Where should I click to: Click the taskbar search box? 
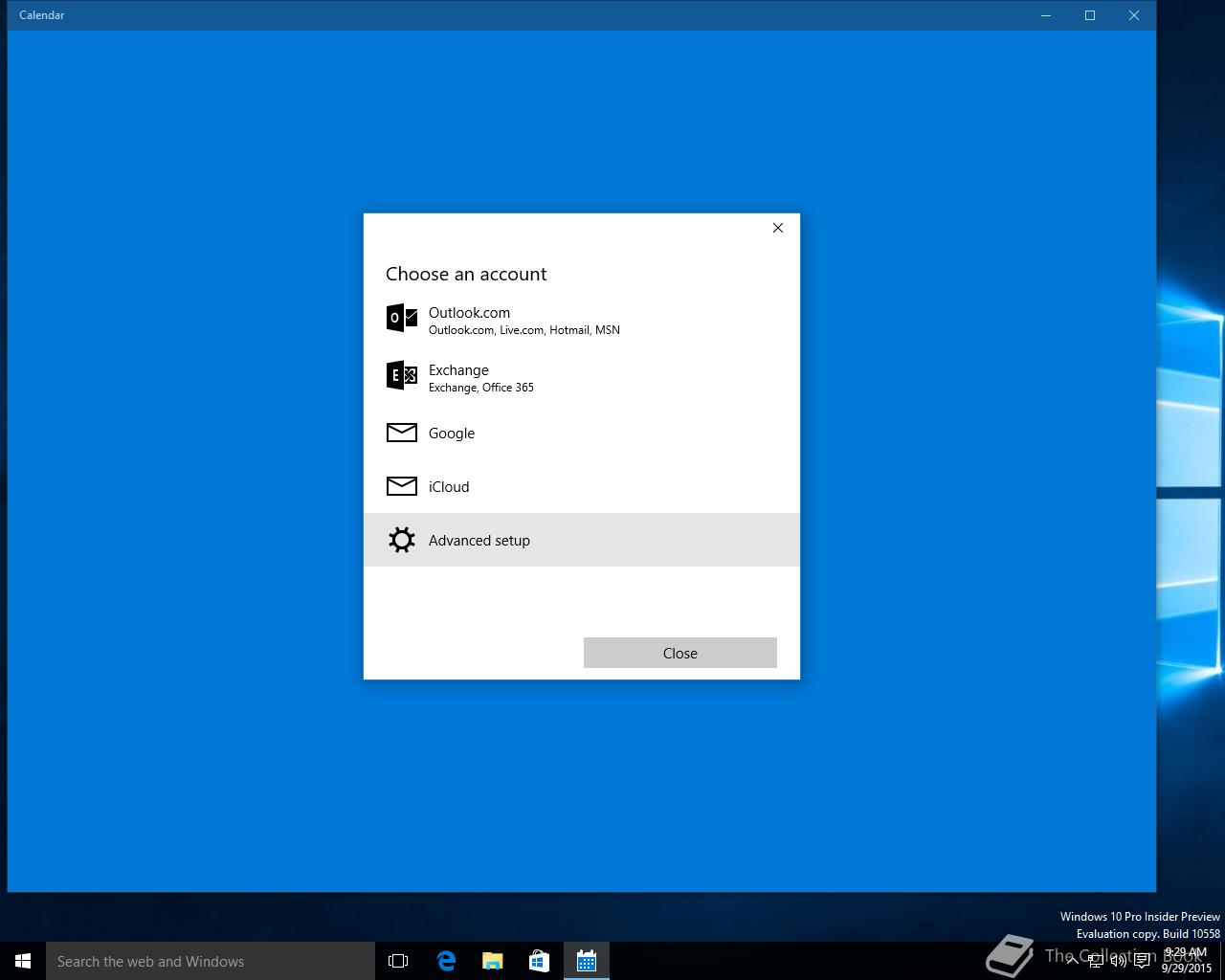click(211, 961)
